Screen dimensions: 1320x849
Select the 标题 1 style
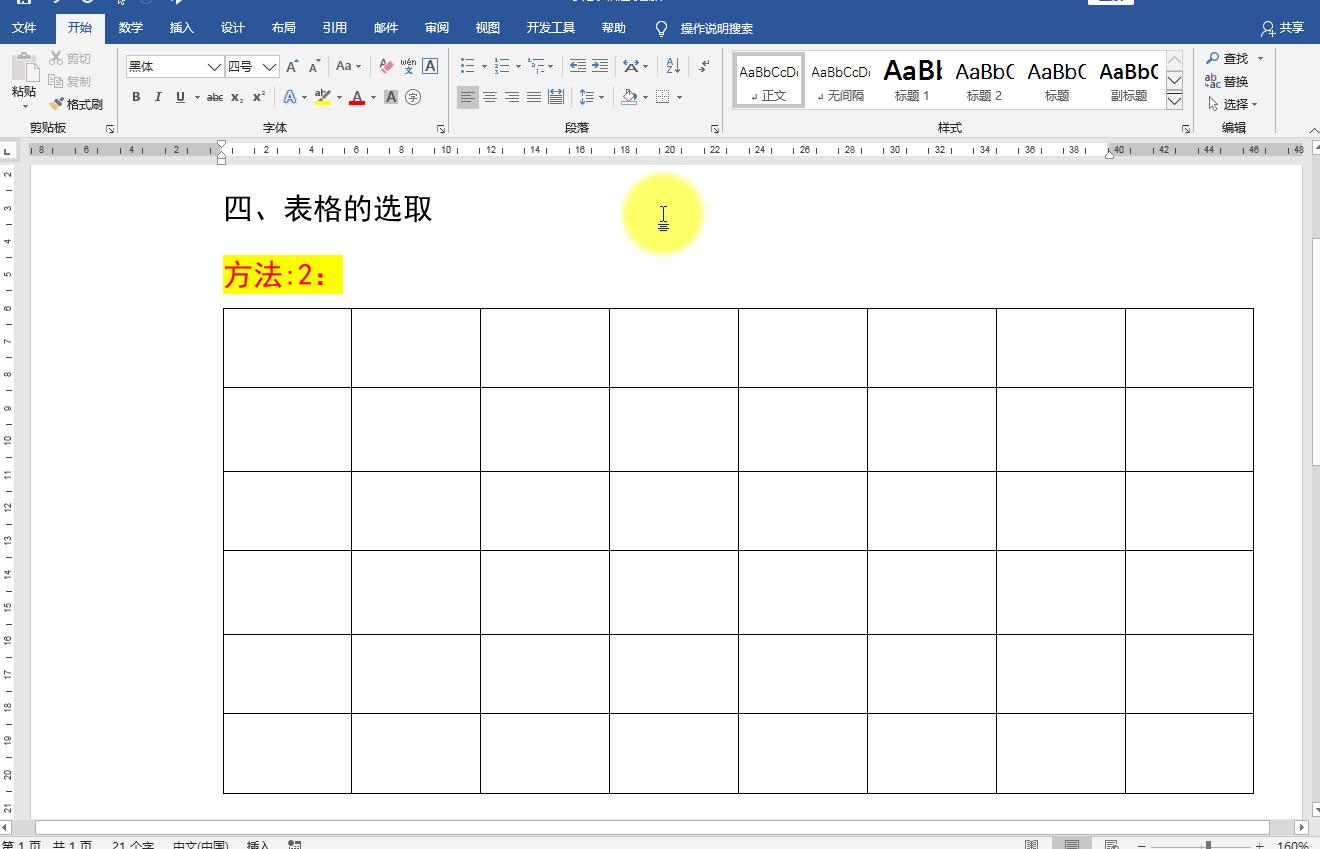(911, 80)
